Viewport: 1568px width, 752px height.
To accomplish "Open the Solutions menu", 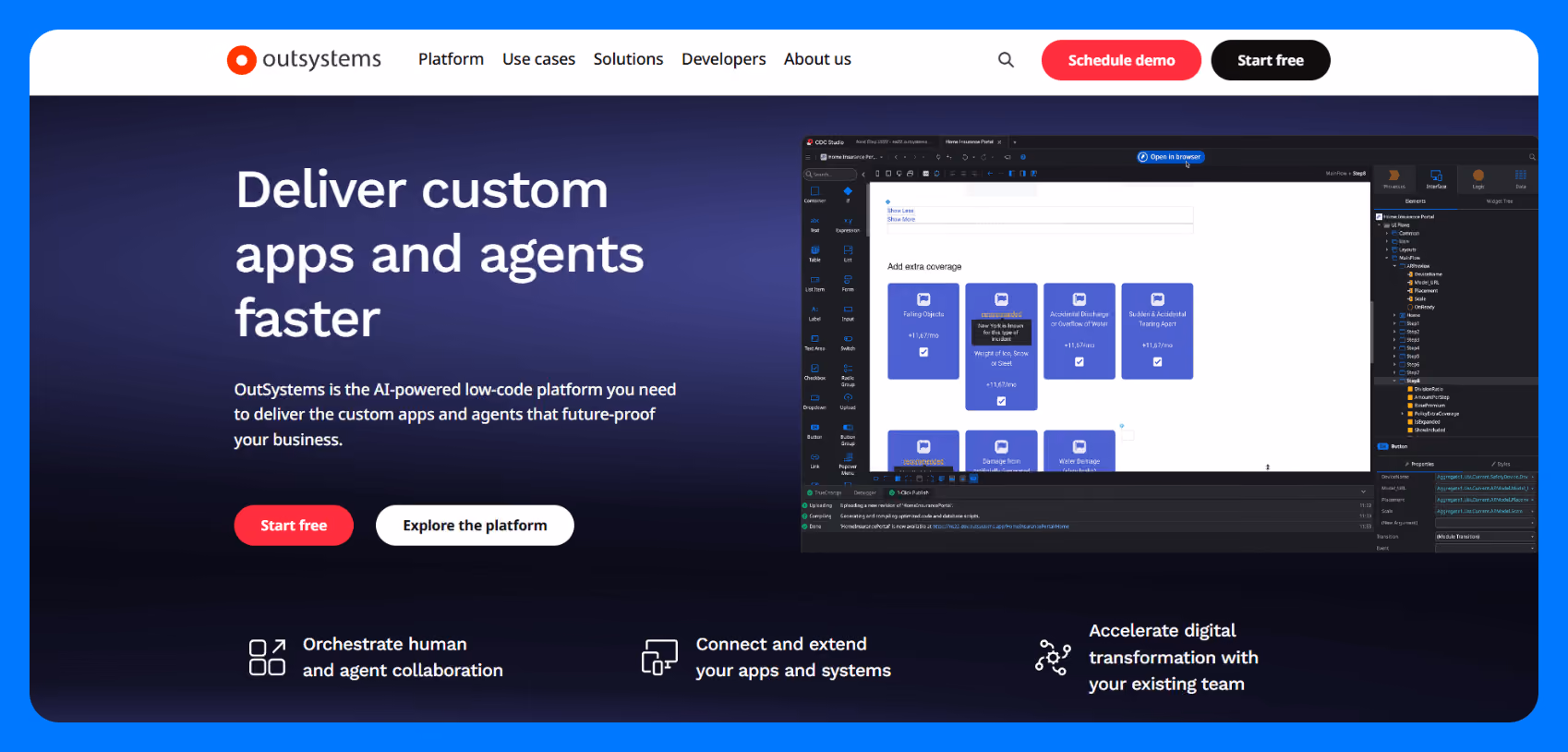I will (x=628, y=59).
